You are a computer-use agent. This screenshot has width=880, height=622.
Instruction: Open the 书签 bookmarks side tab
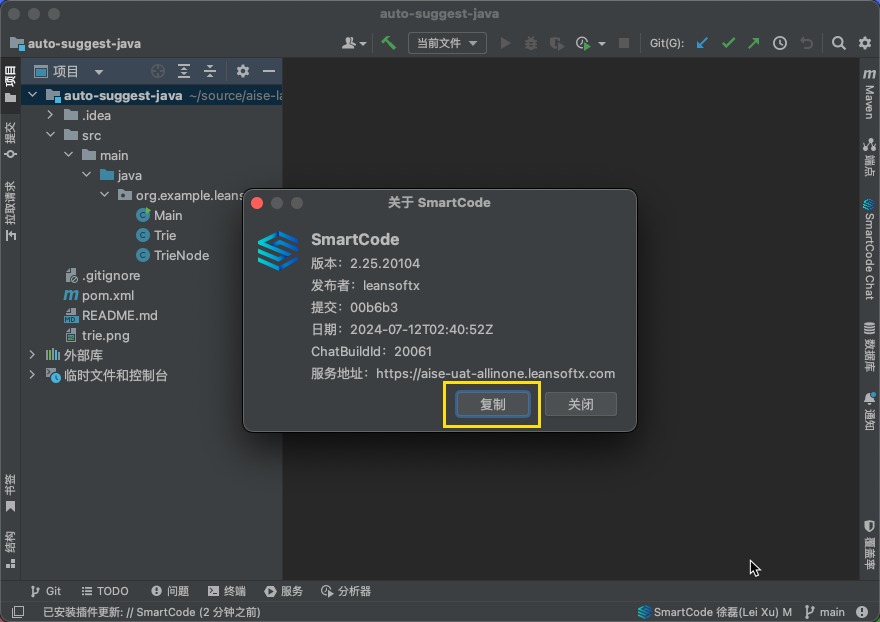[10, 493]
